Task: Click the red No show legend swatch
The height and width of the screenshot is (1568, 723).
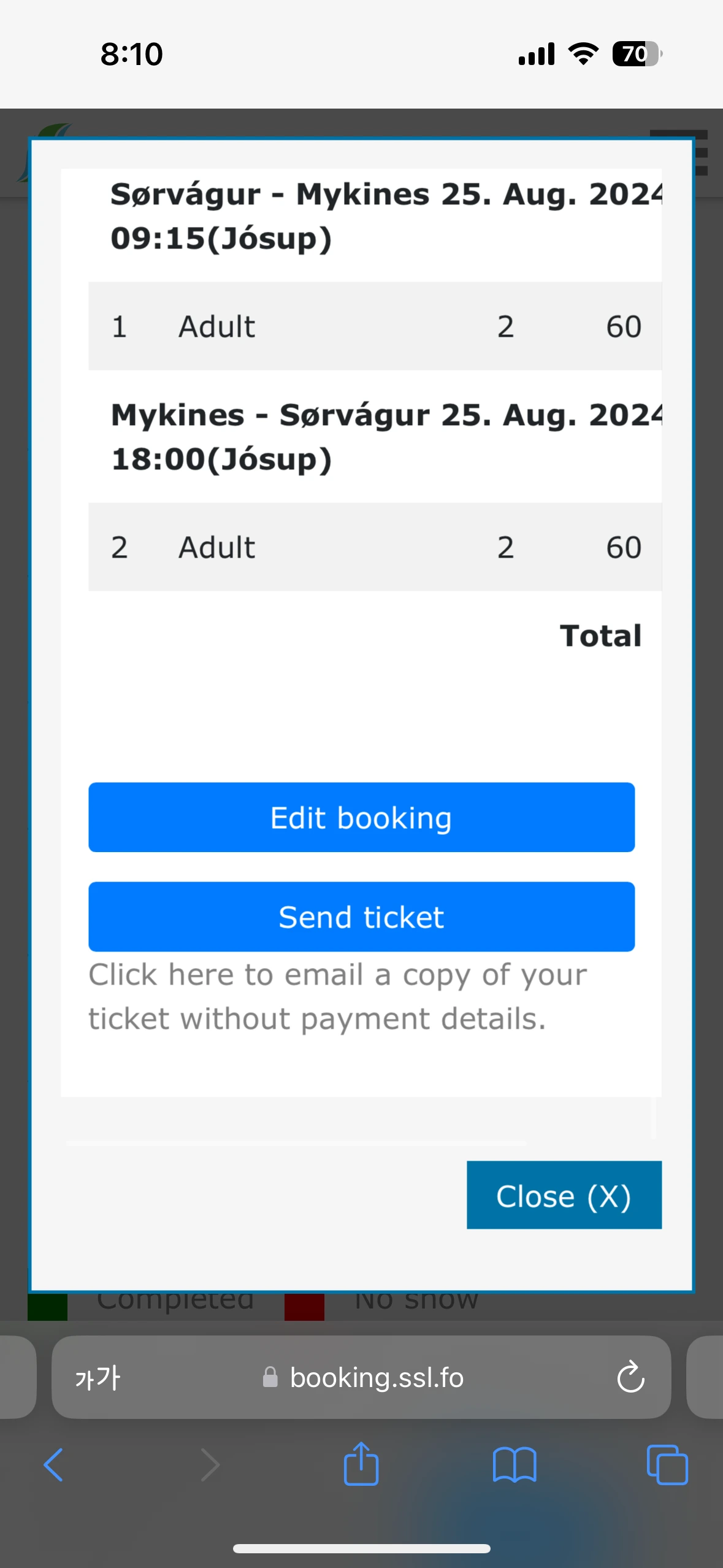Action: coord(304,1307)
